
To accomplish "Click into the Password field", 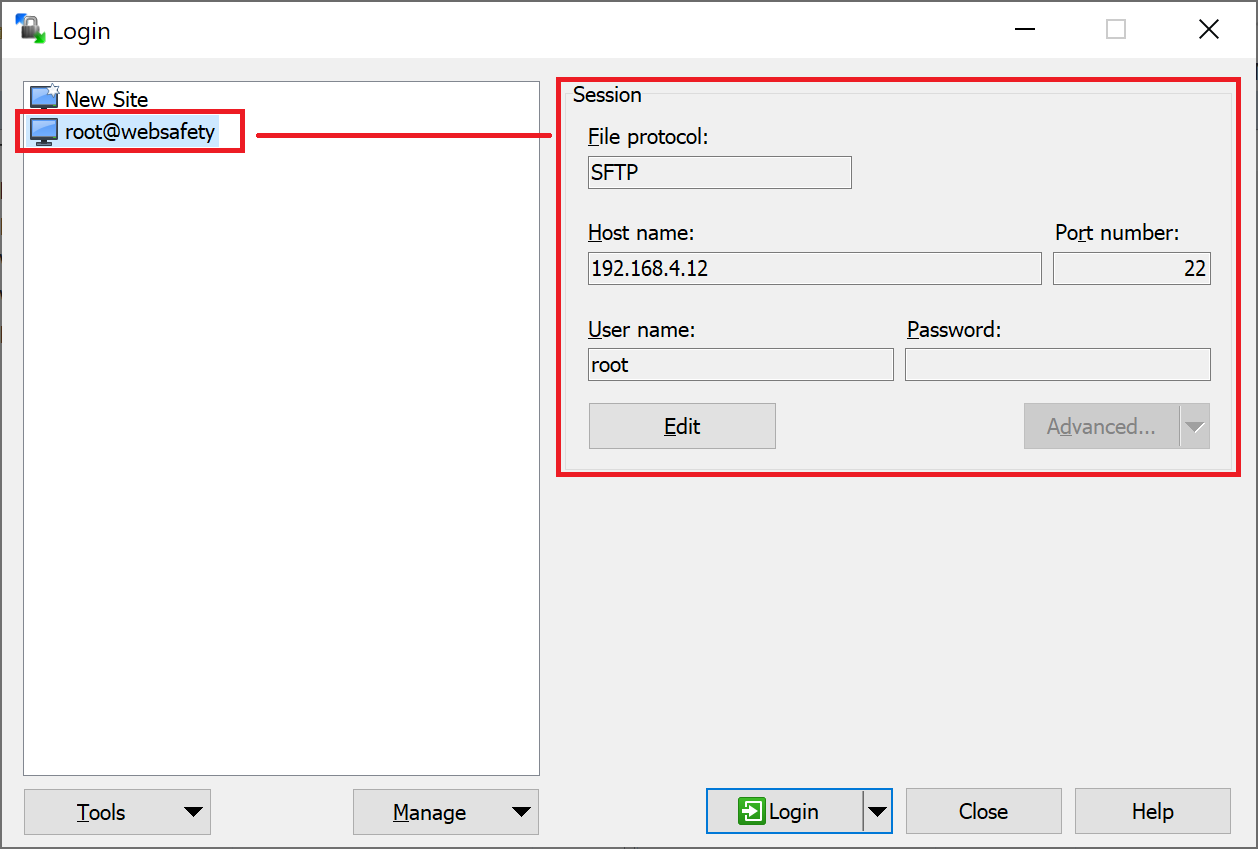I will 1057,365.
